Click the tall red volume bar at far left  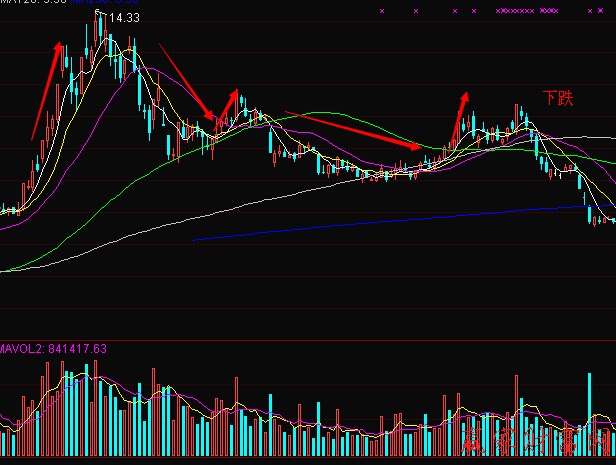tap(47, 400)
